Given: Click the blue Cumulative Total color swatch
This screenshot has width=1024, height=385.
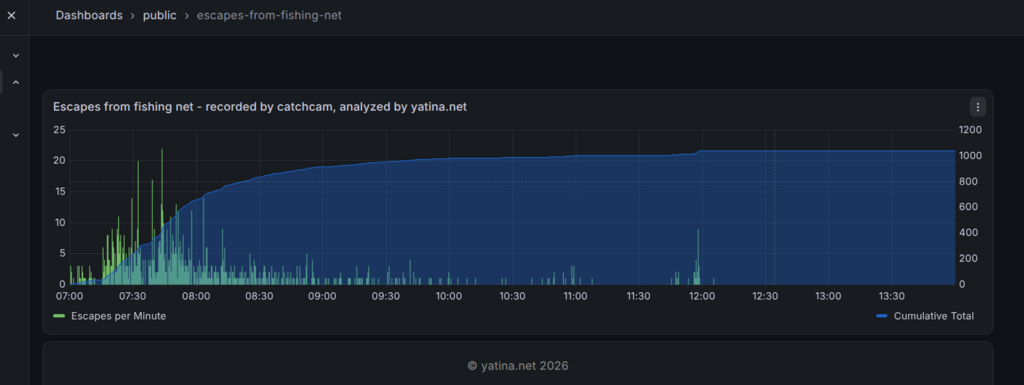Looking at the screenshot, I should (x=882, y=316).
